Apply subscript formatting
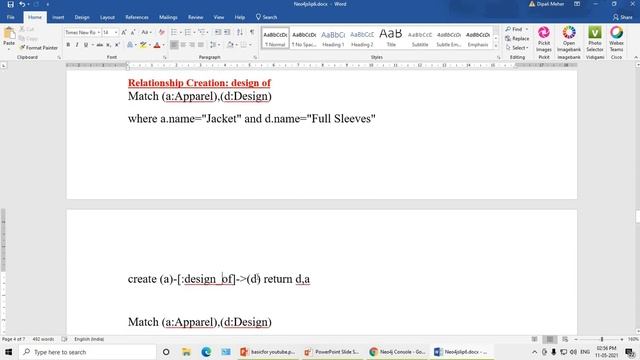Screen dimensions: 640x360 tap(108, 45)
